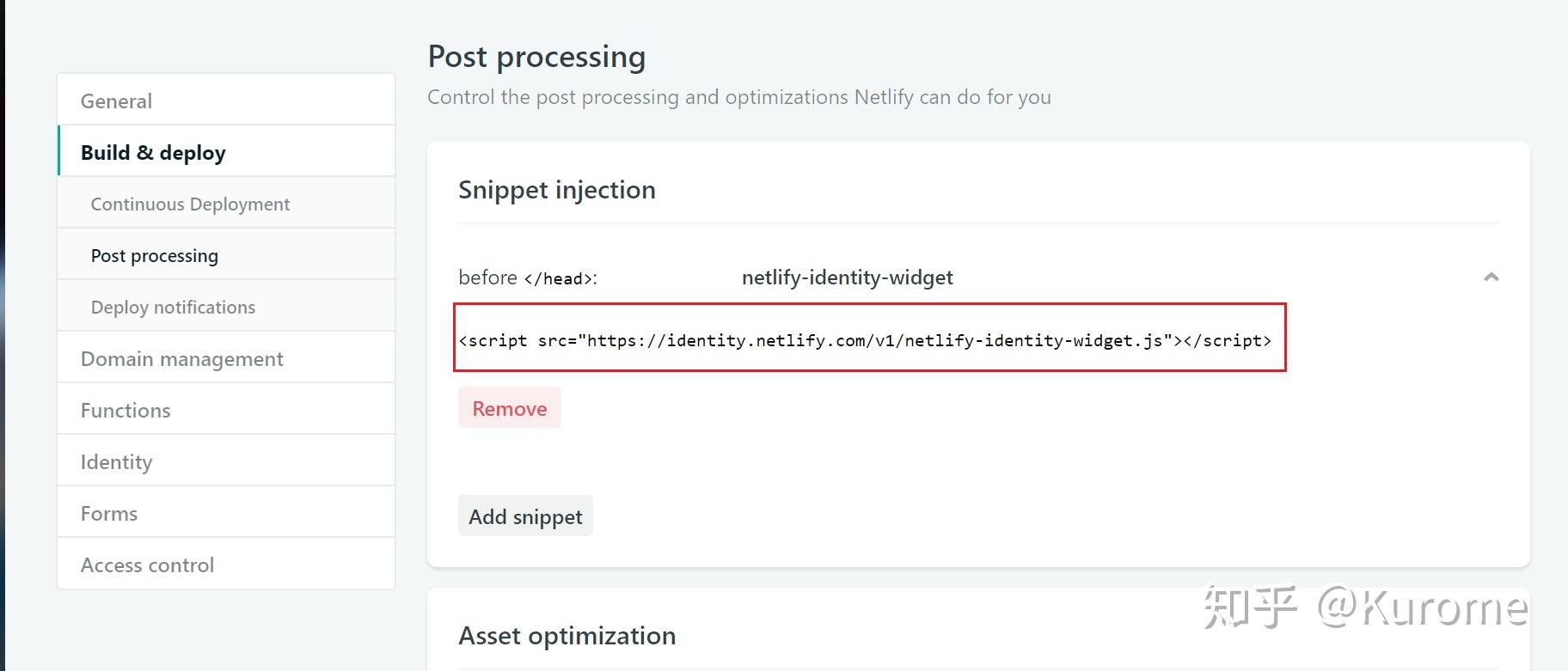Image resolution: width=1568 pixels, height=671 pixels.
Task: Click the netlify-identity-widget snippet name
Action: (x=848, y=277)
